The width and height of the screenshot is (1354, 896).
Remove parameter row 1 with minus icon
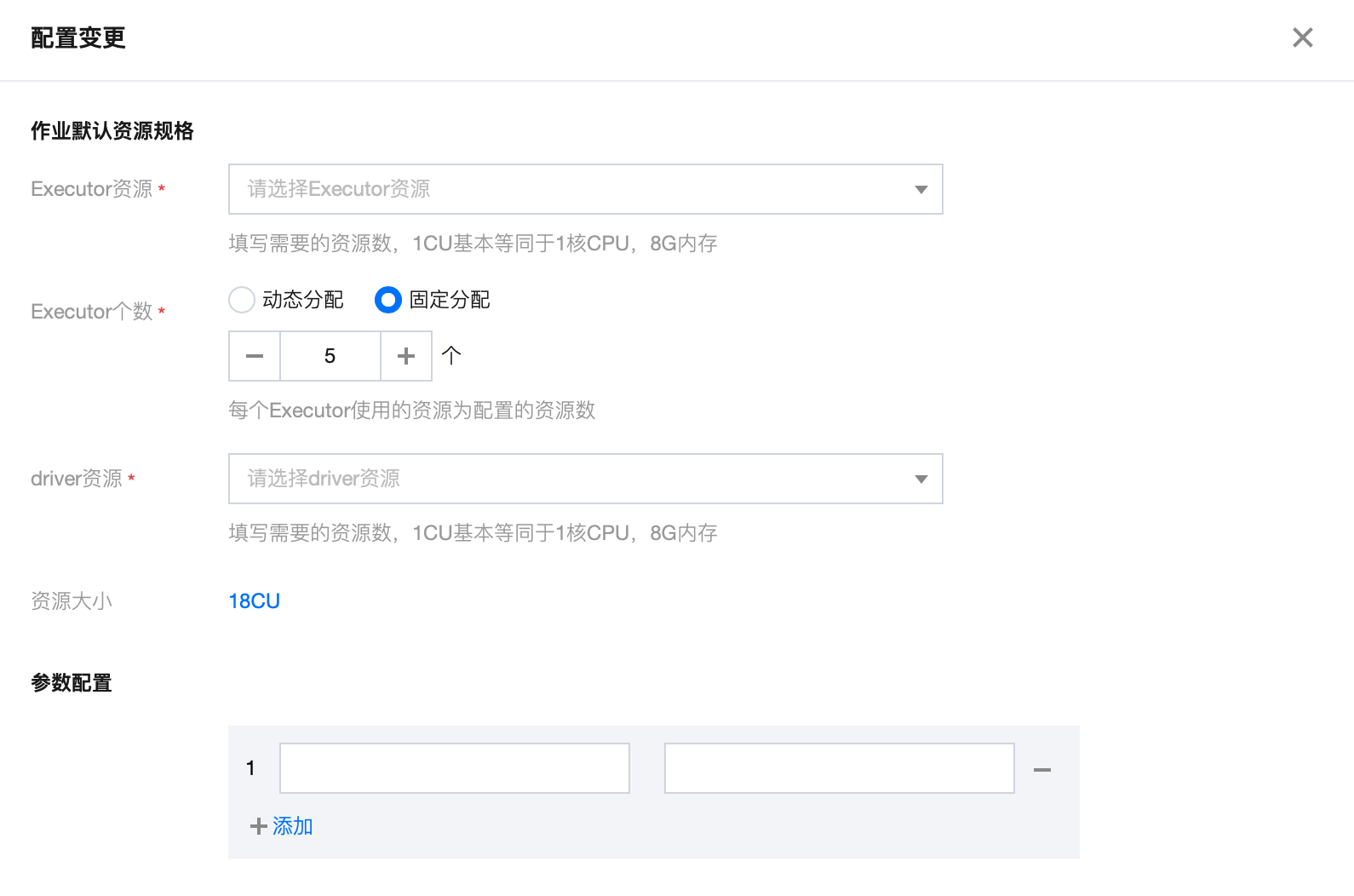1041,769
